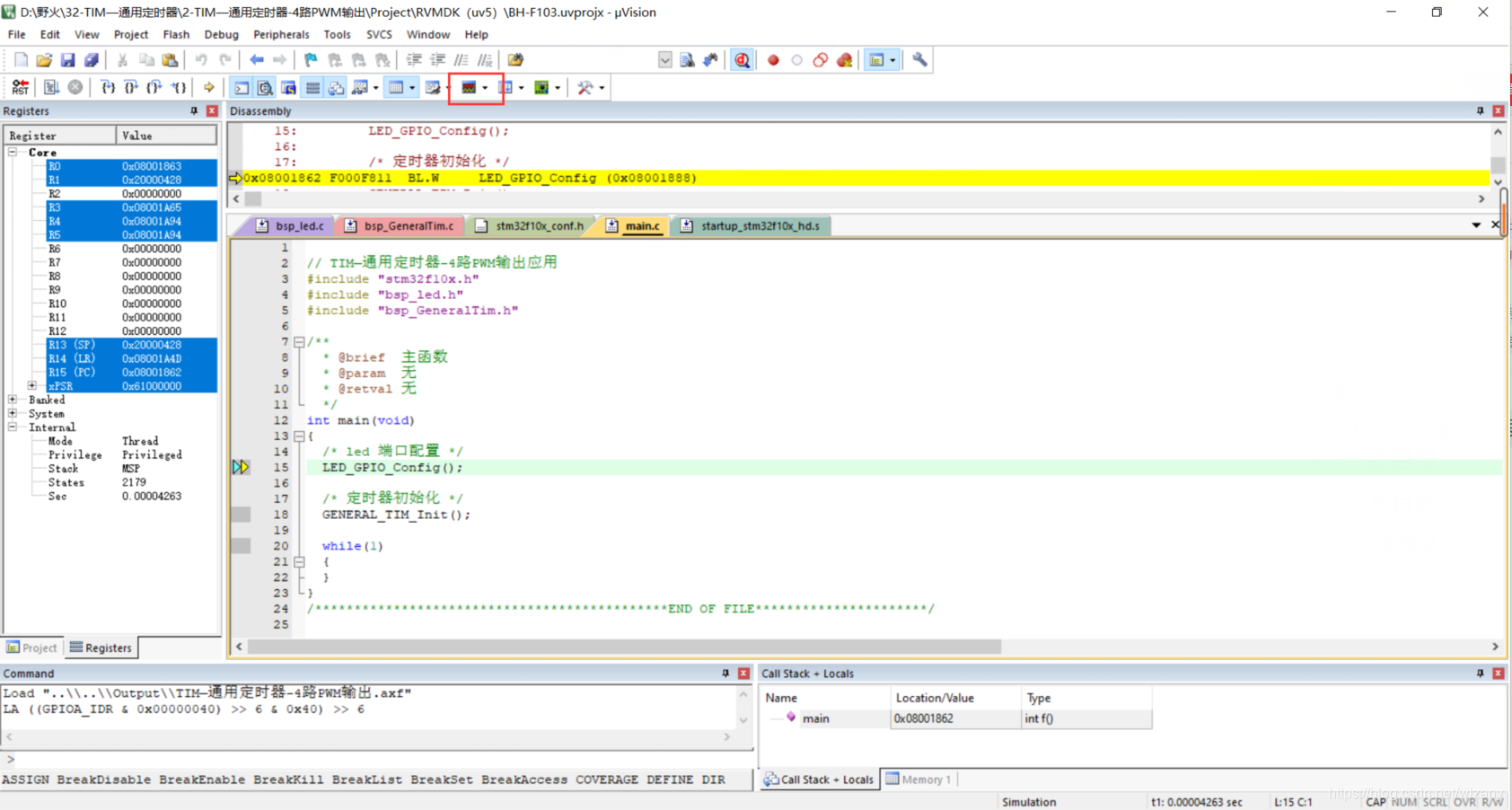Screen dimensions: 1512x810
Task: Expand the System register group
Action: pyautogui.click(x=13, y=413)
